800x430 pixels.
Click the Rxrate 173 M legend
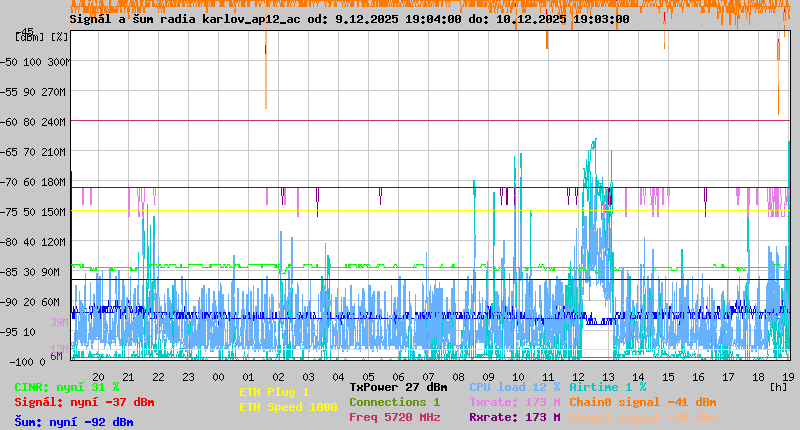coord(514,417)
